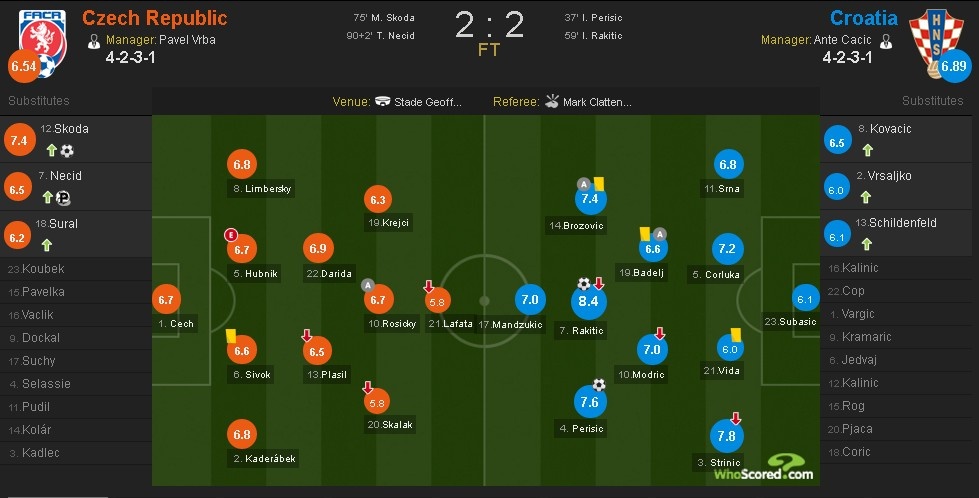Click the yellow card above Vida
Viewport: 979px width, 498px height.
734,334
